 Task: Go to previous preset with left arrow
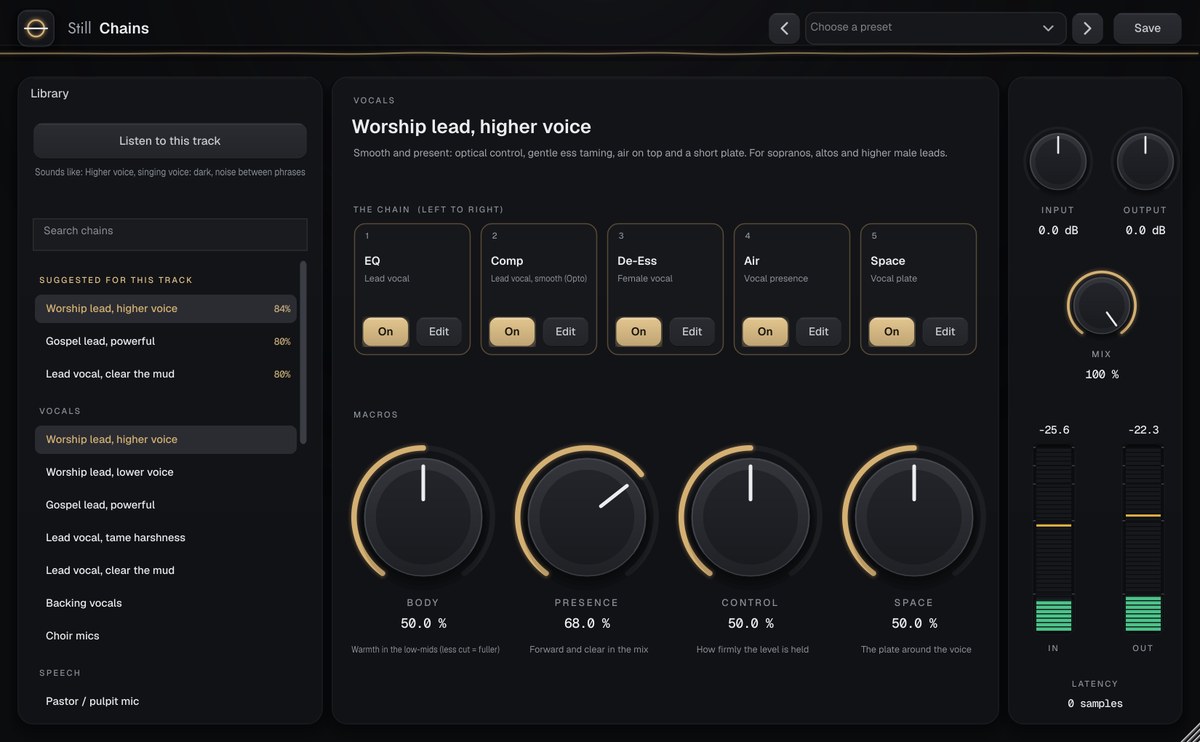click(x=784, y=28)
